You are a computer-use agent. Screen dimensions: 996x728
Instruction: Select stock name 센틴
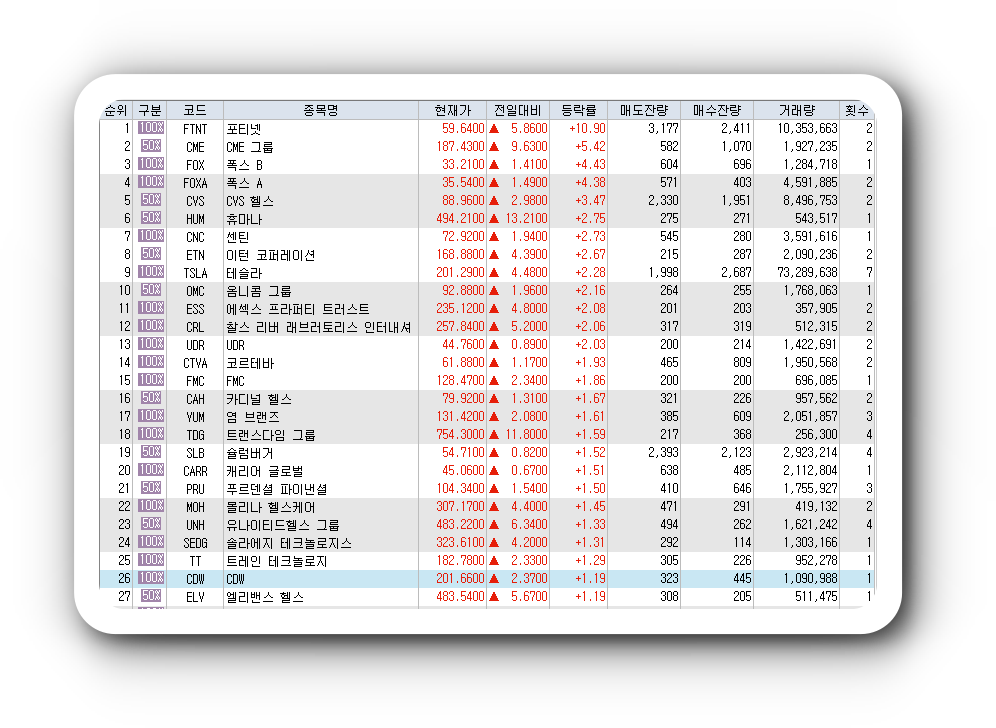click(238, 237)
